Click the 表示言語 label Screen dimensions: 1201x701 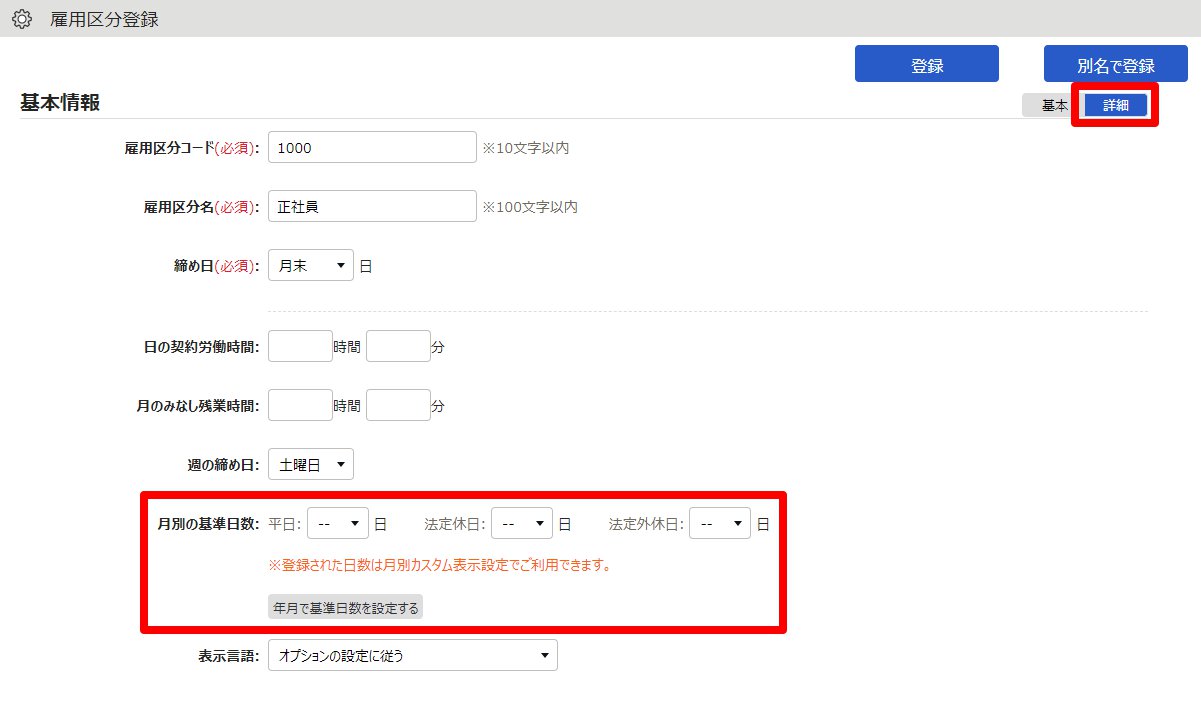tap(229, 656)
